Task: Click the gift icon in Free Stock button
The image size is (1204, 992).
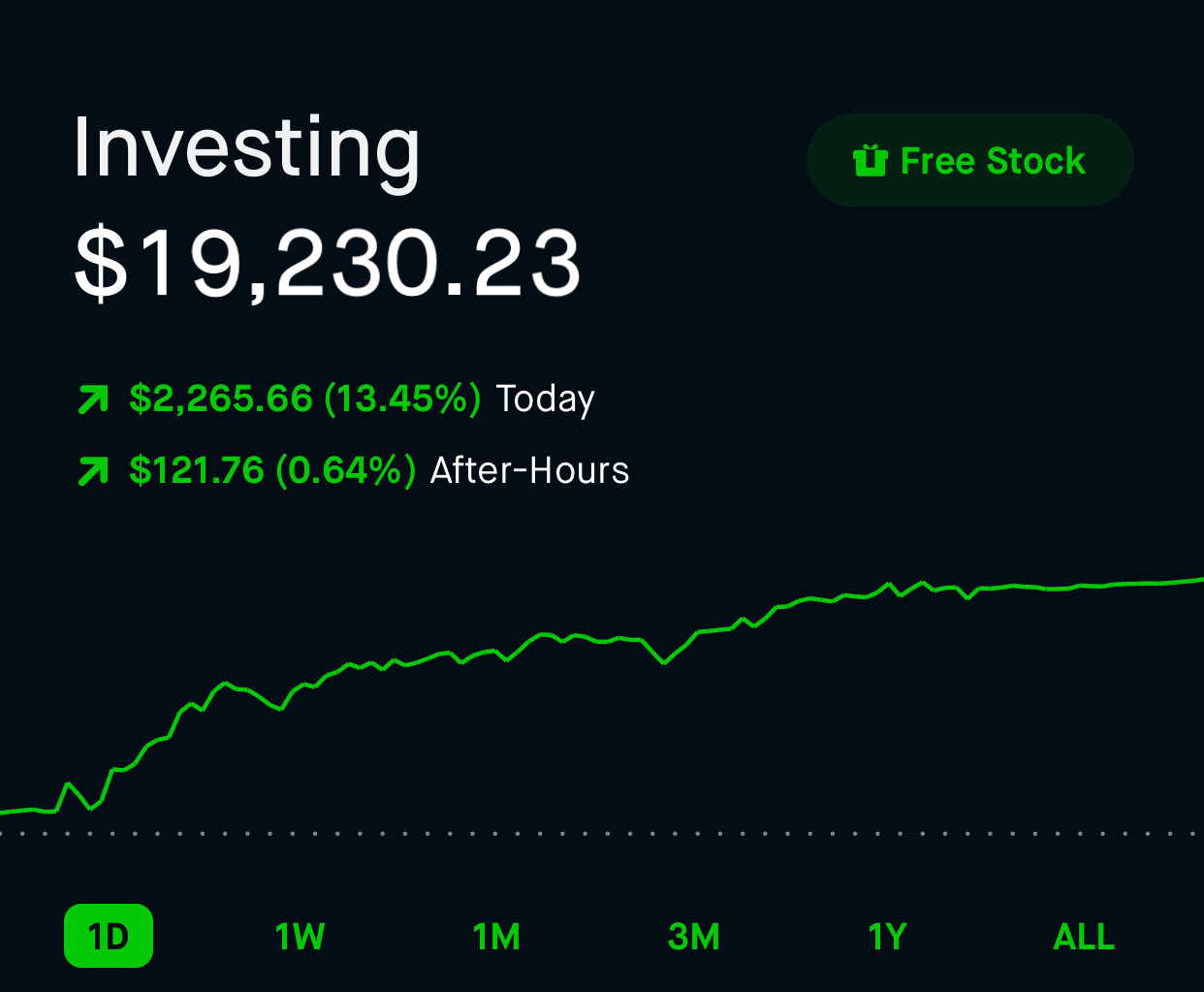Action: 871,161
